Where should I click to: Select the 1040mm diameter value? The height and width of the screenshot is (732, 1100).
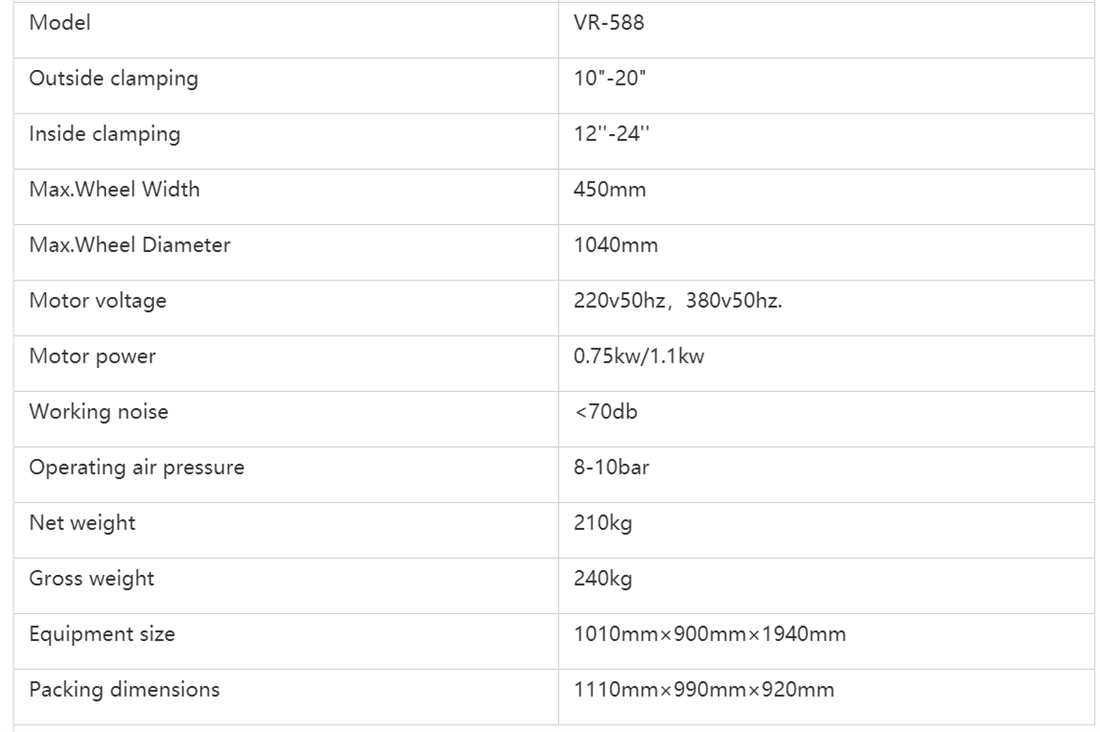click(x=615, y=245)
